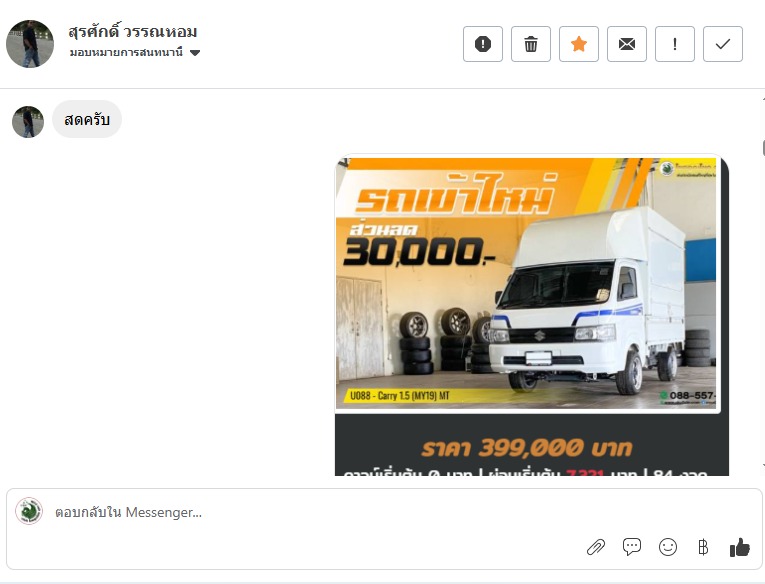This screenshot has height=584, width=765.
Task: Toggle the orange star follow-up marker
Action: (x=579, y=44)
